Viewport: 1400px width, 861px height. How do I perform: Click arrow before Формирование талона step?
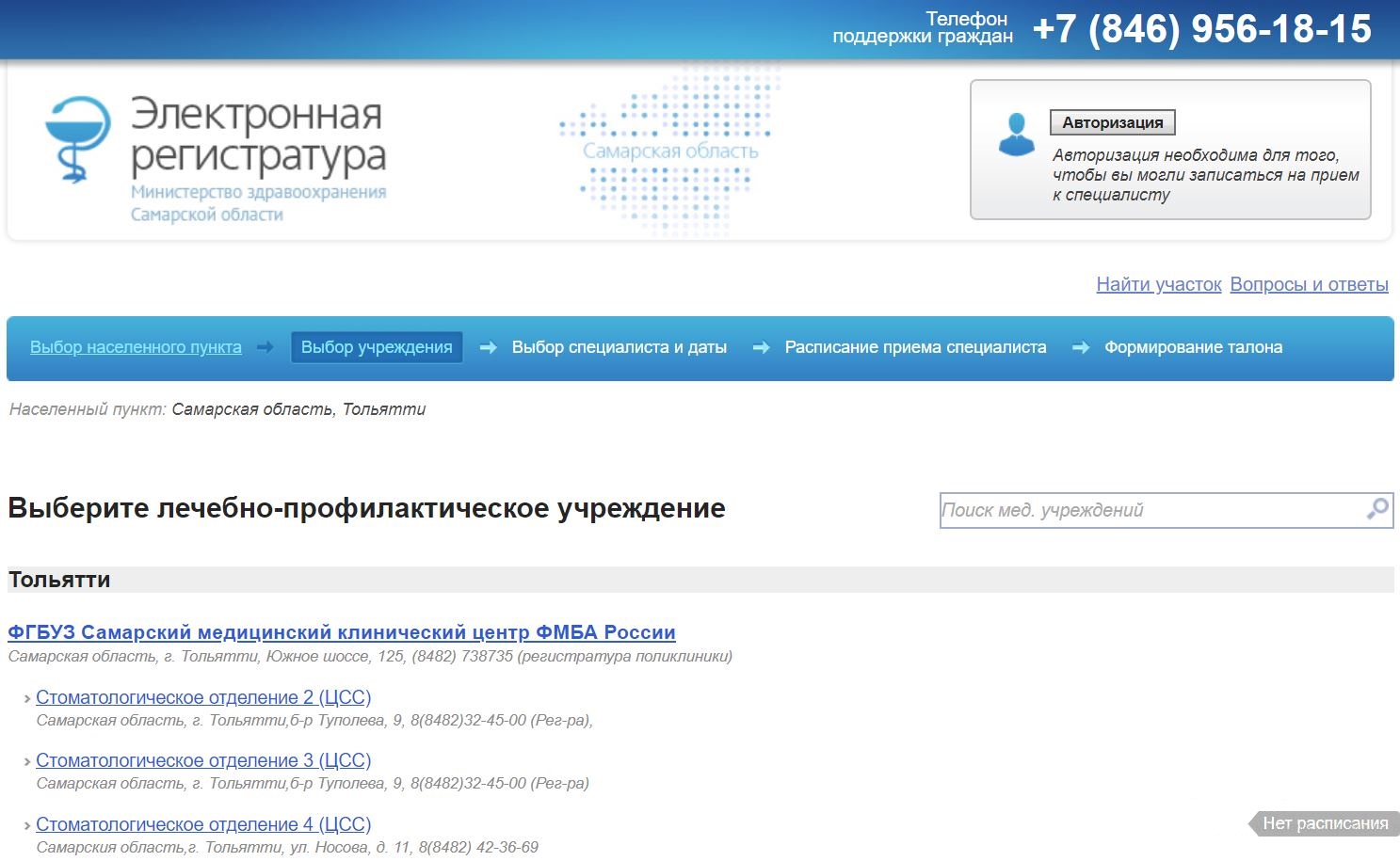tap(1081, 347)
